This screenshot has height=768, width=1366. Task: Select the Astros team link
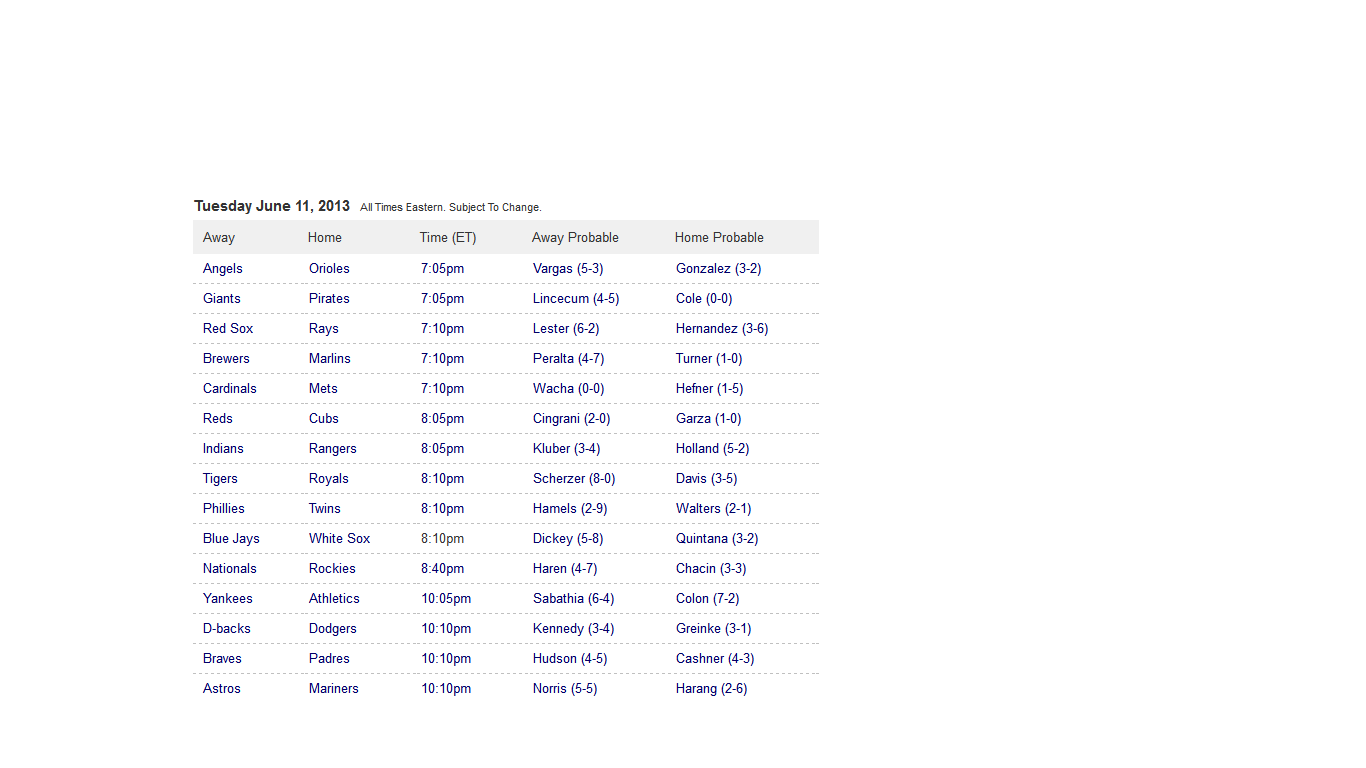(222, 688)
